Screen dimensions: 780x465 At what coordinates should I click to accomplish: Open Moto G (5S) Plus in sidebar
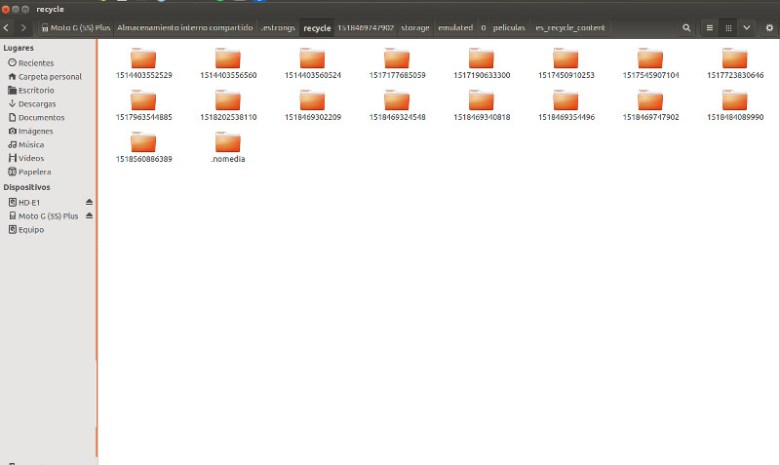(x=47, y=216)
